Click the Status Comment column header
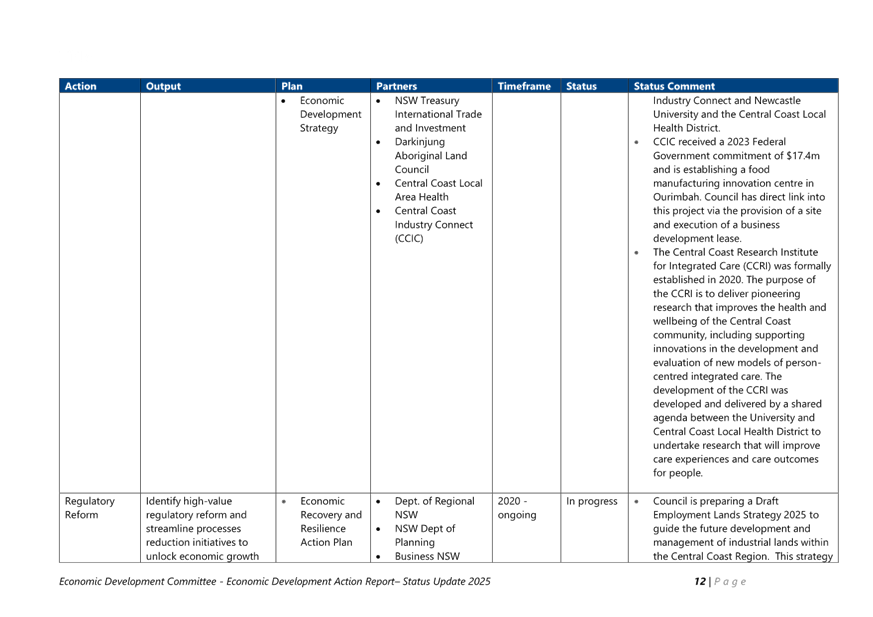The width and height of the screenshot is (873, 617). click(x=733, y=86)
